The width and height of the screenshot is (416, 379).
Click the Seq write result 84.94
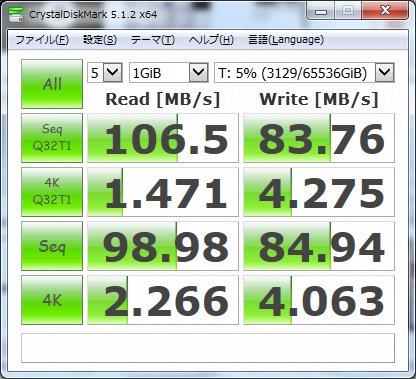319,246
